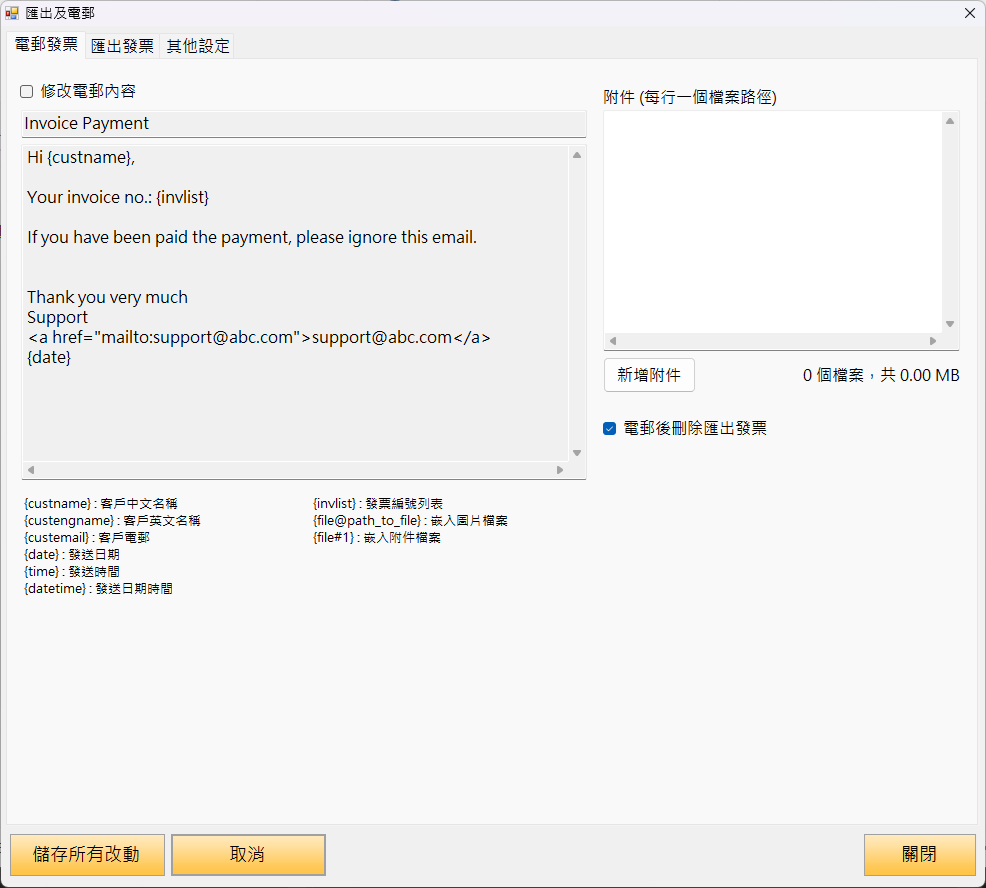This screenshot has height=888, width=986.
Task: Click inside the 附件 file path box
Action: (772, 220)
